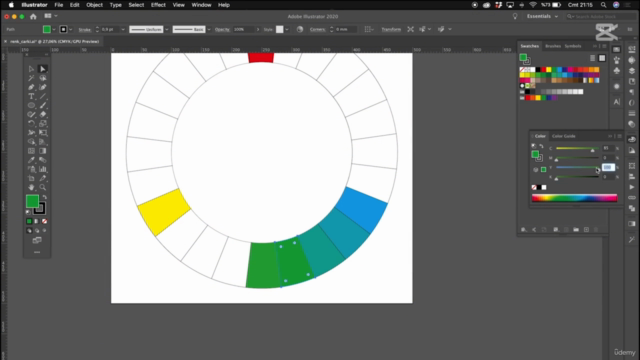Select the Blend tool
The height and width of the screenshot is (360, 640).
(x=42, y=160)
